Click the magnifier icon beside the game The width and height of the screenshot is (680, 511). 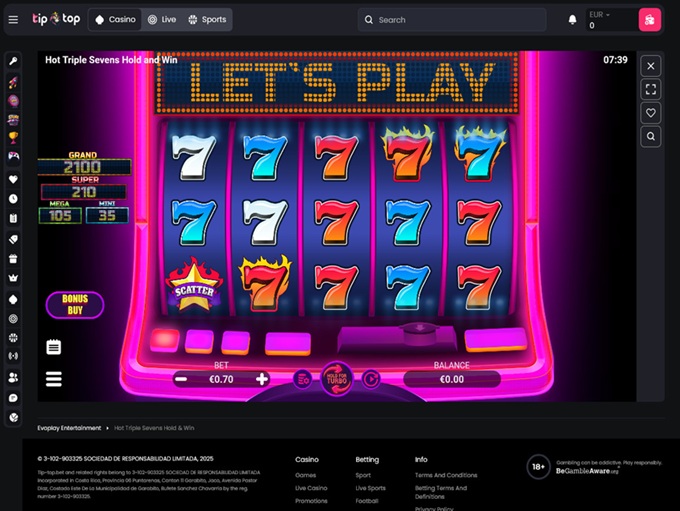[x=651, y=137]
